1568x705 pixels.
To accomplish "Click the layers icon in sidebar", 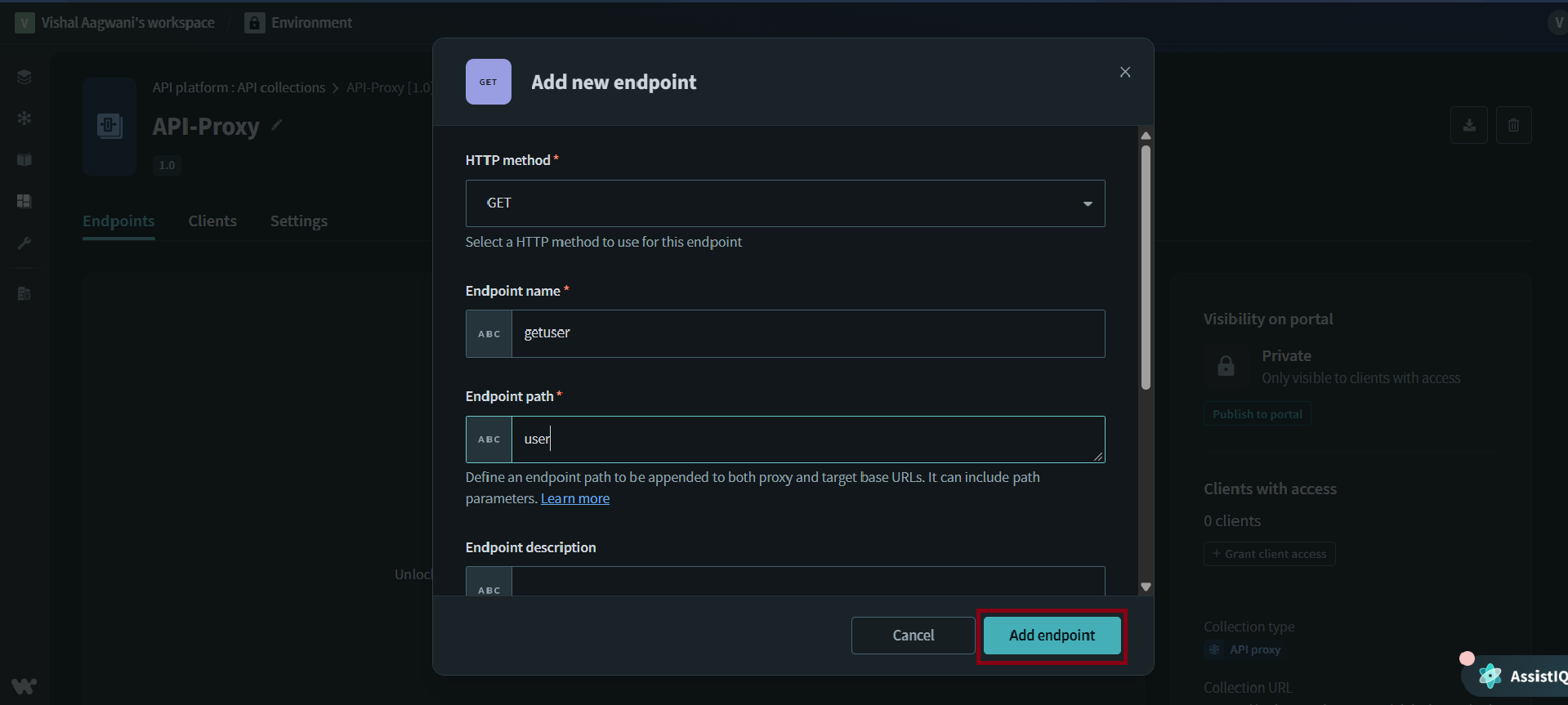I will [25, 77].
